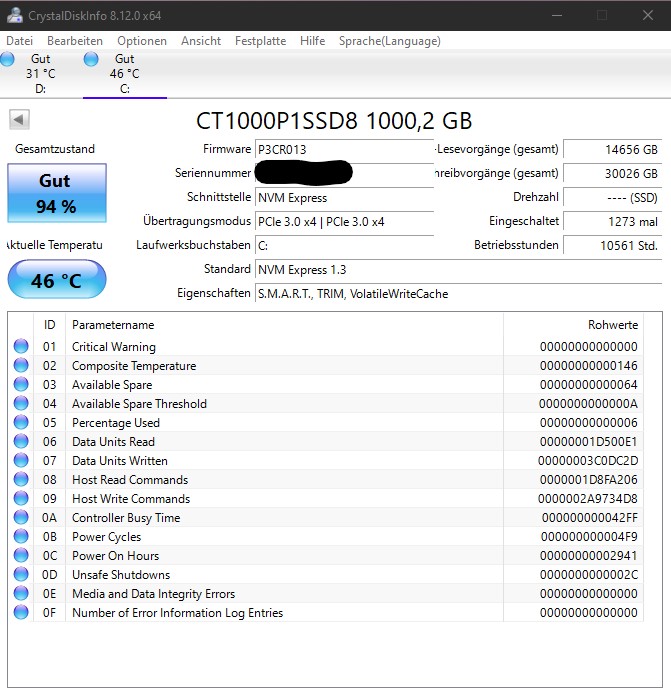Click the Schnittstelle field NVM Express
671x696 pixels.
point(344,198)
